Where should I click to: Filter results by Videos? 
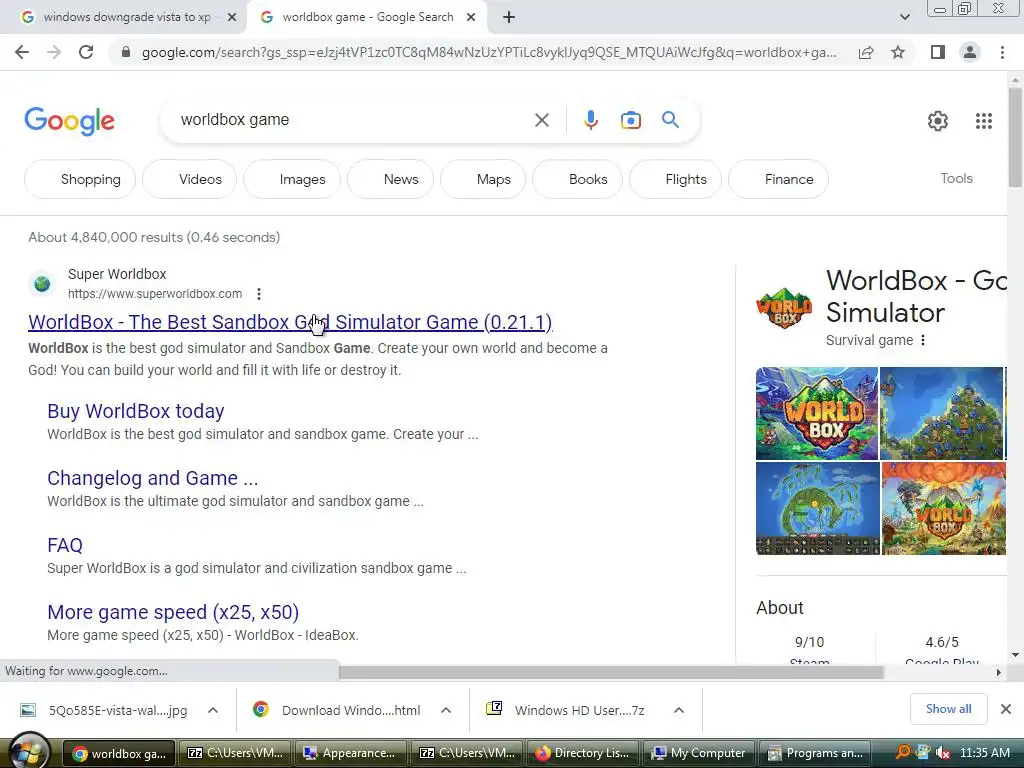(189, 179)
